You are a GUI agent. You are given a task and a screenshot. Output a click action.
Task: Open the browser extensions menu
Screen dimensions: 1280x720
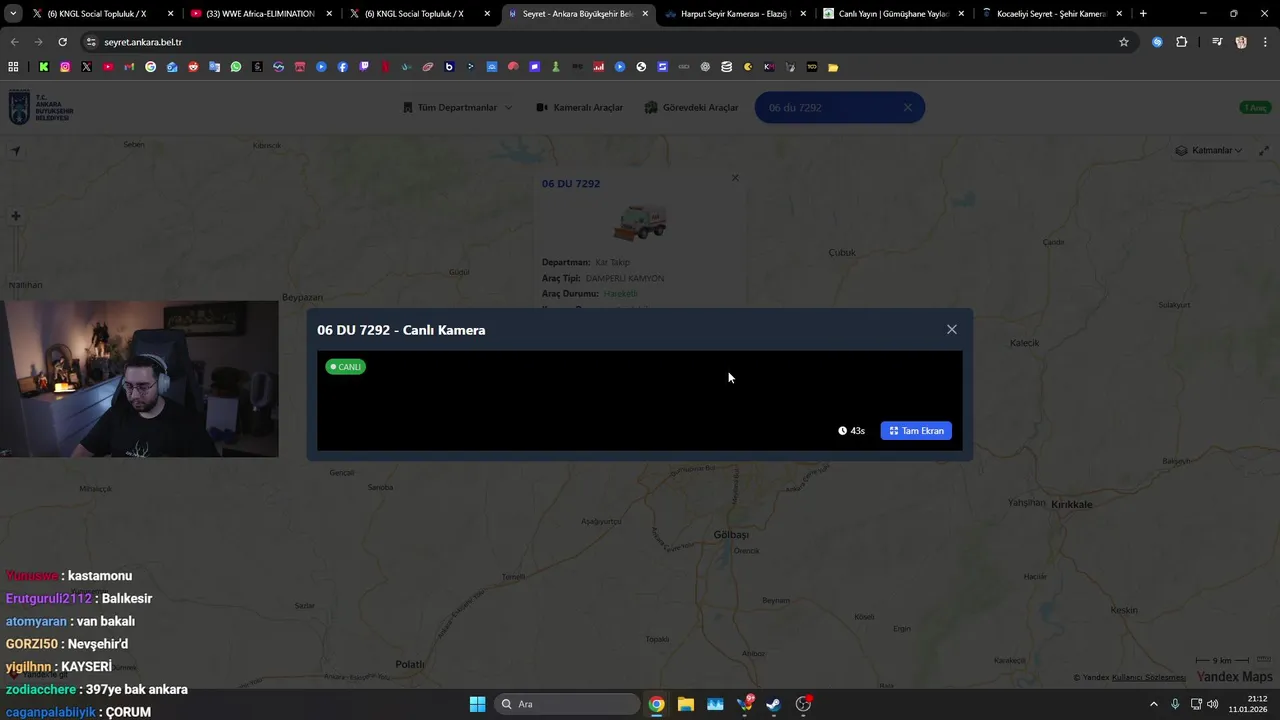(1182, 42)
